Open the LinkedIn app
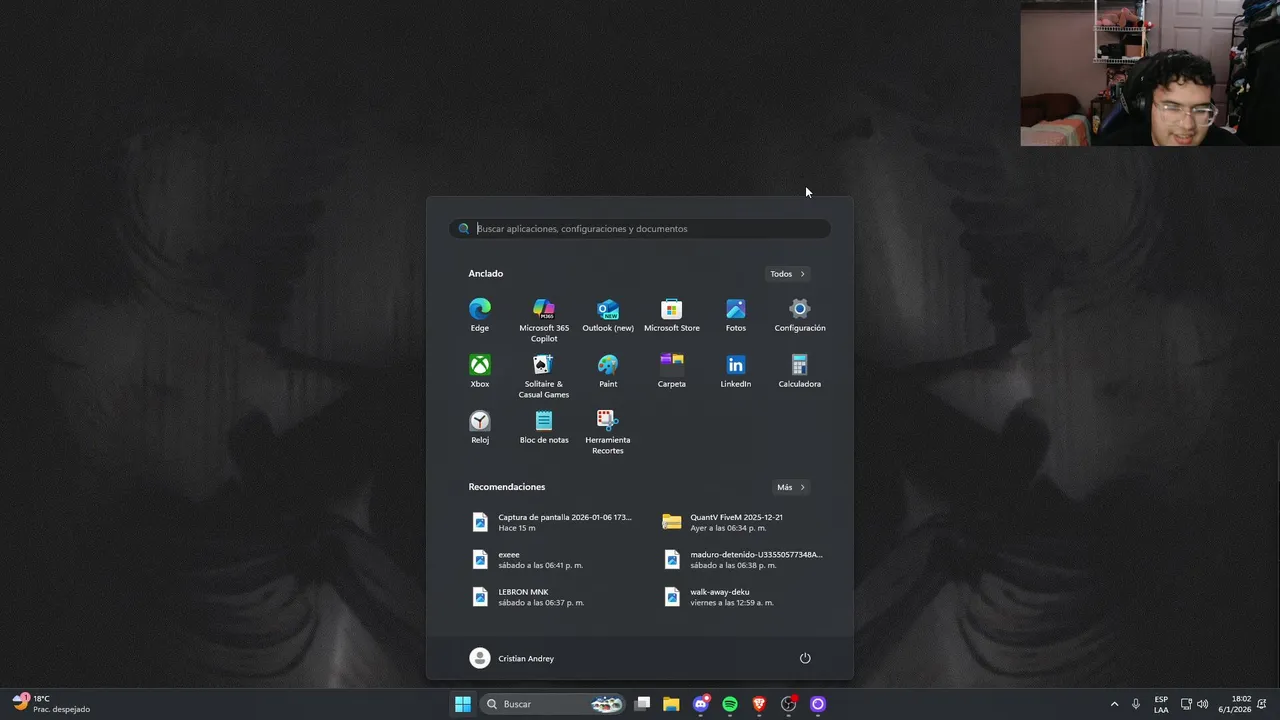The width and height of the screenshot is (1280, 720). click(736, 371)
